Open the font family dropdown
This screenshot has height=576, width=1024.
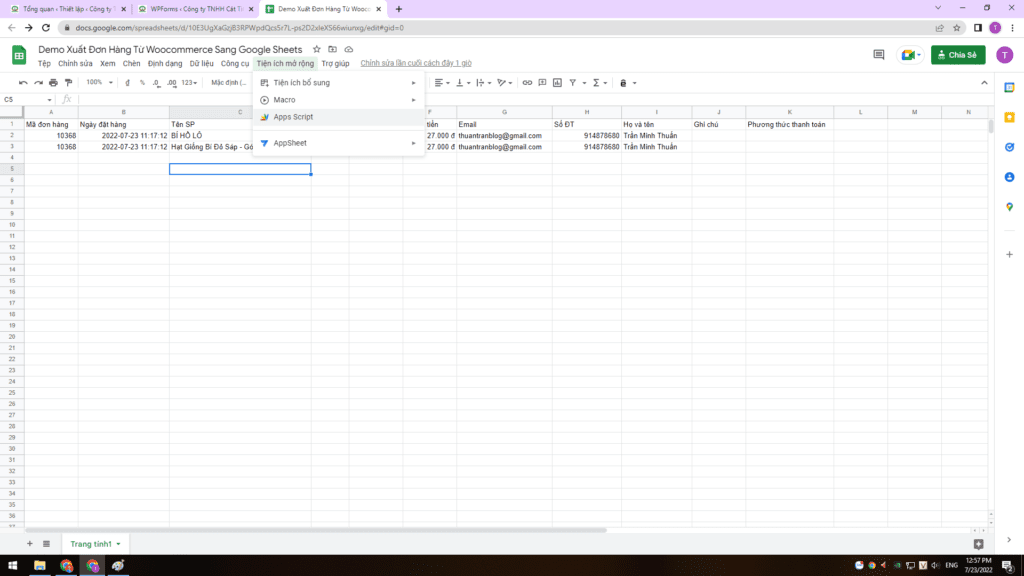tap(229, 83)
